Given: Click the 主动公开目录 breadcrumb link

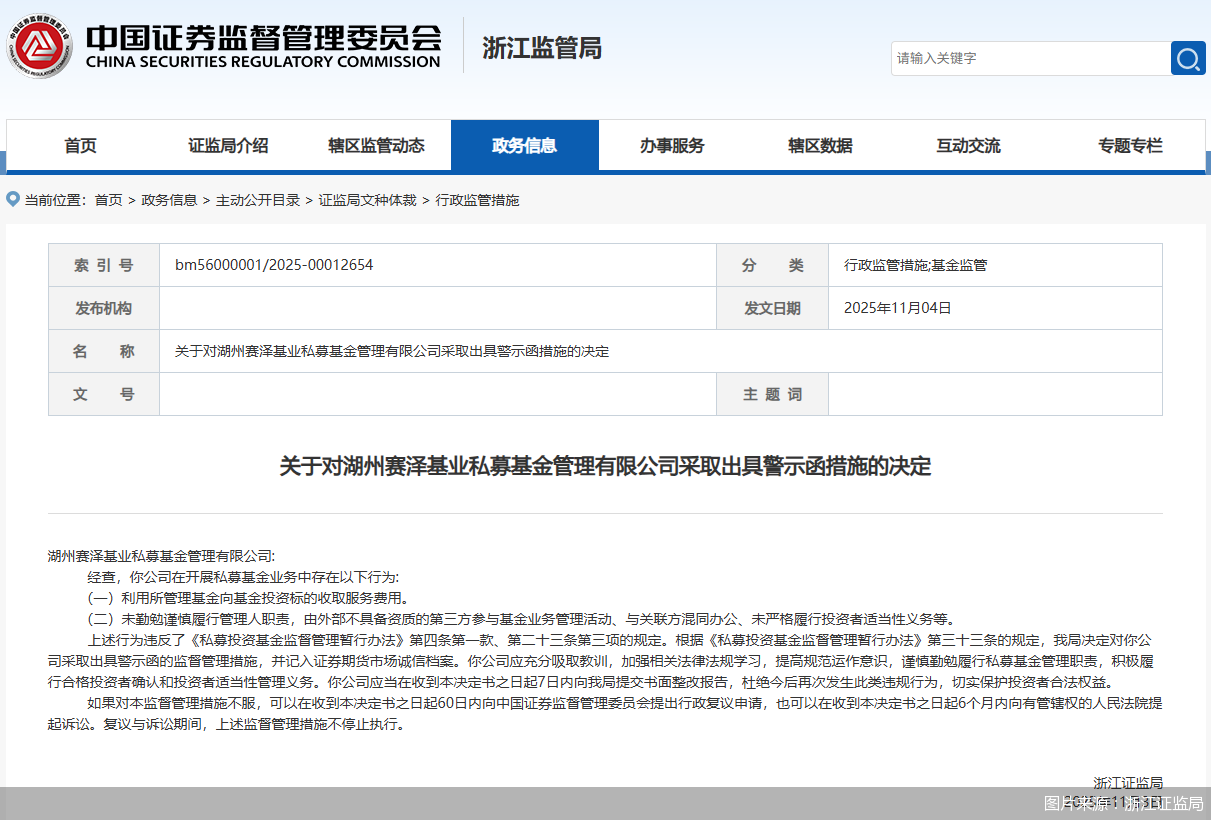Looking at the screenshot, I should pos(259,199).
